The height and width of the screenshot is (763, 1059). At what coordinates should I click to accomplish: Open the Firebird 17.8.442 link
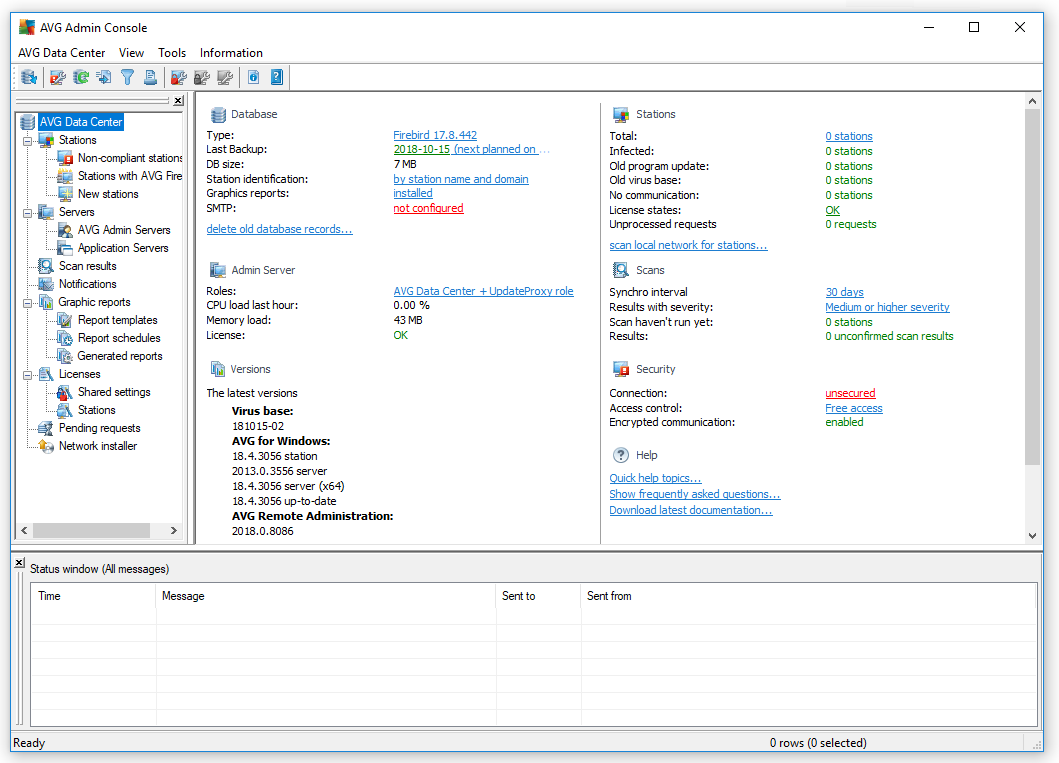coord(435,135)
